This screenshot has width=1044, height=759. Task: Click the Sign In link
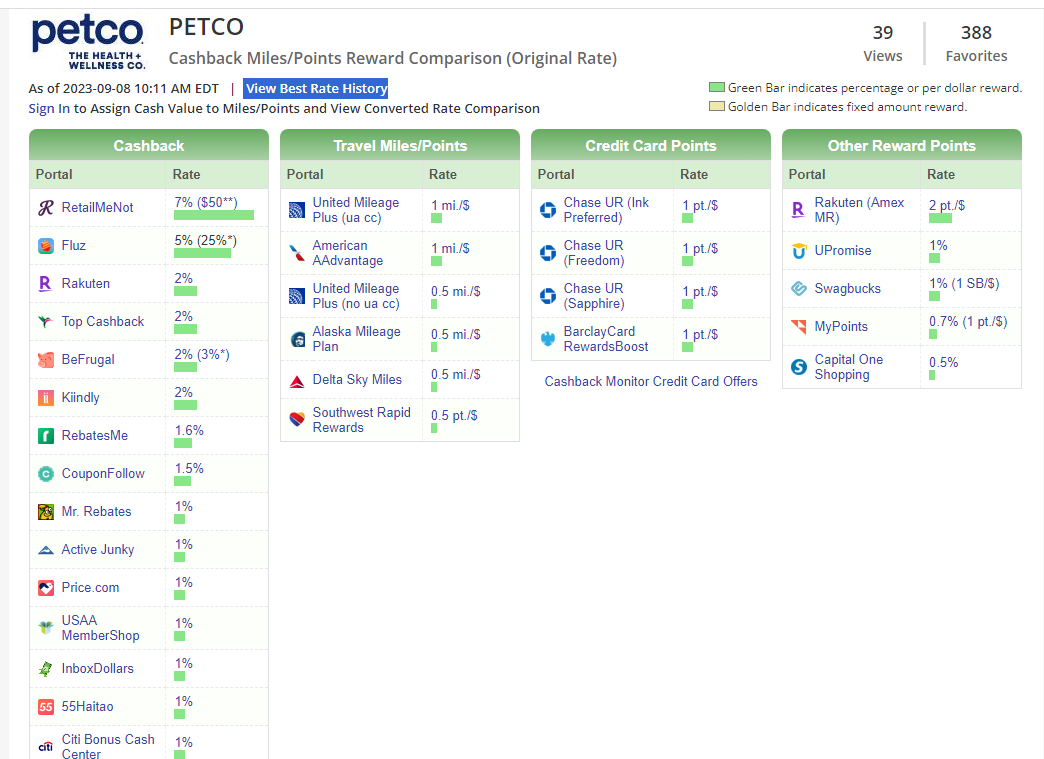pyautogui.click(x=49, y=108)
